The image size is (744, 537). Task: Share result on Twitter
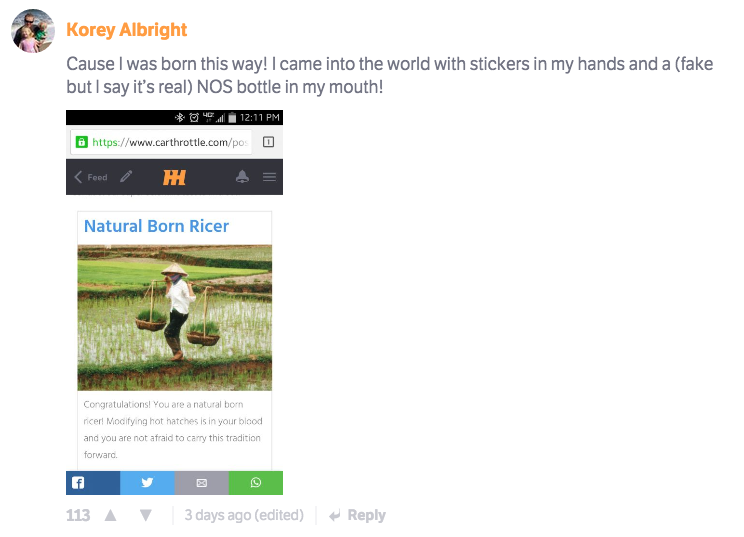(x=147, y=483)
